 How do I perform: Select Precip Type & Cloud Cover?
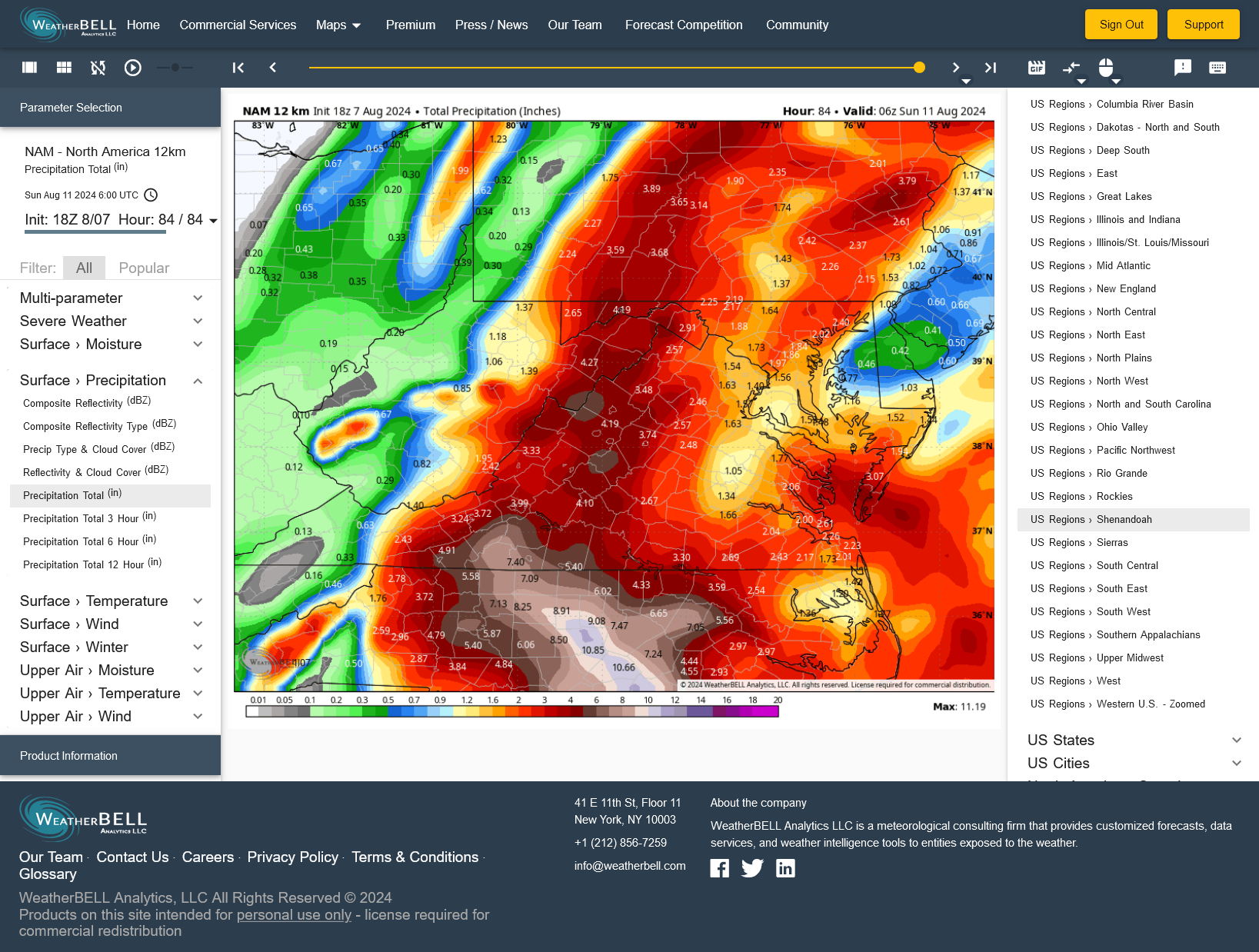point(98,448)
